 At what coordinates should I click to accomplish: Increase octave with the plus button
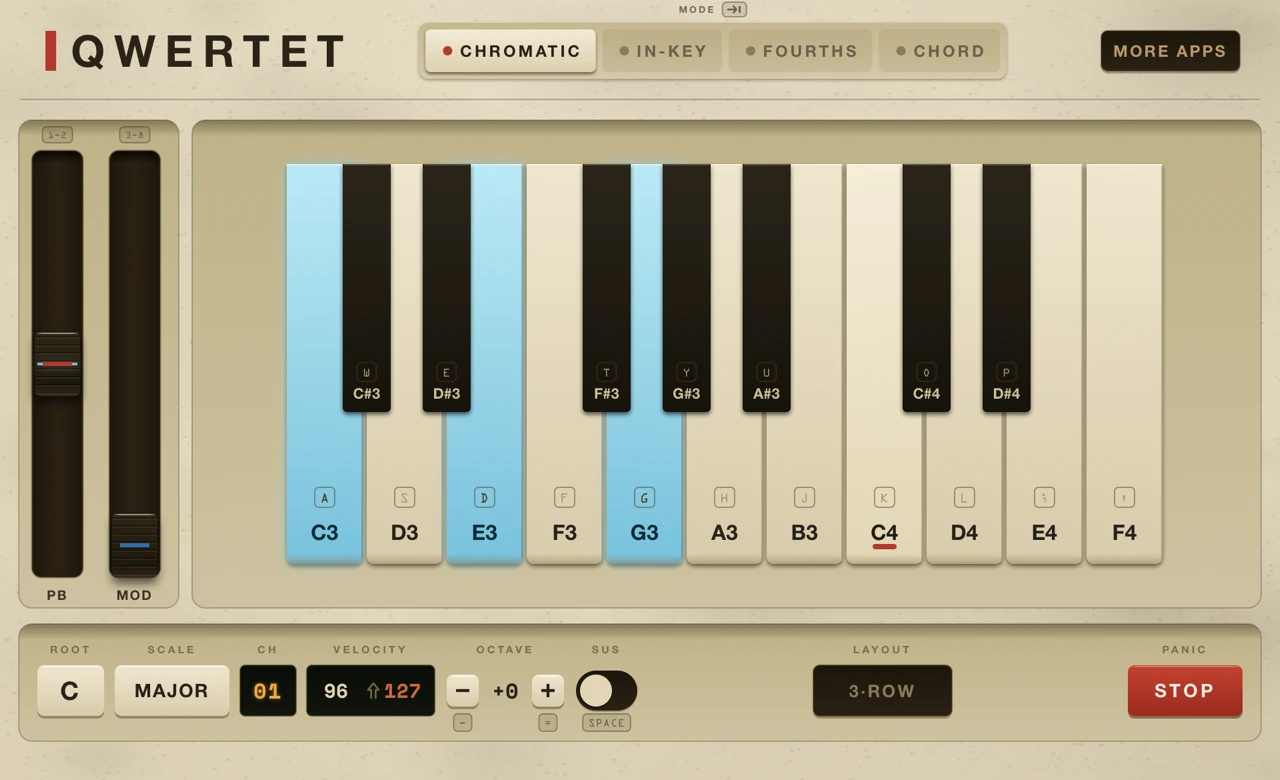[x=548, y=690]
